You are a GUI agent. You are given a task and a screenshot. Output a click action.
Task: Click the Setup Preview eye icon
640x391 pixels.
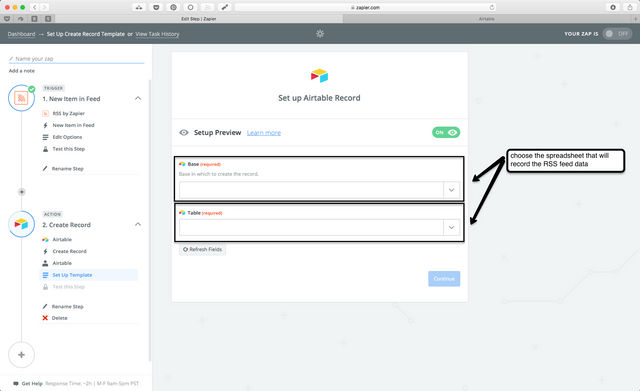coord(184,133)
